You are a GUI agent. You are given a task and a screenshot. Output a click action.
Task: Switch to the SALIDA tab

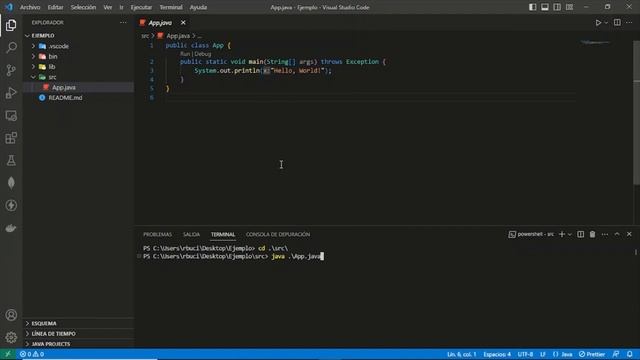pyautogui.click(x=191, y=234)
